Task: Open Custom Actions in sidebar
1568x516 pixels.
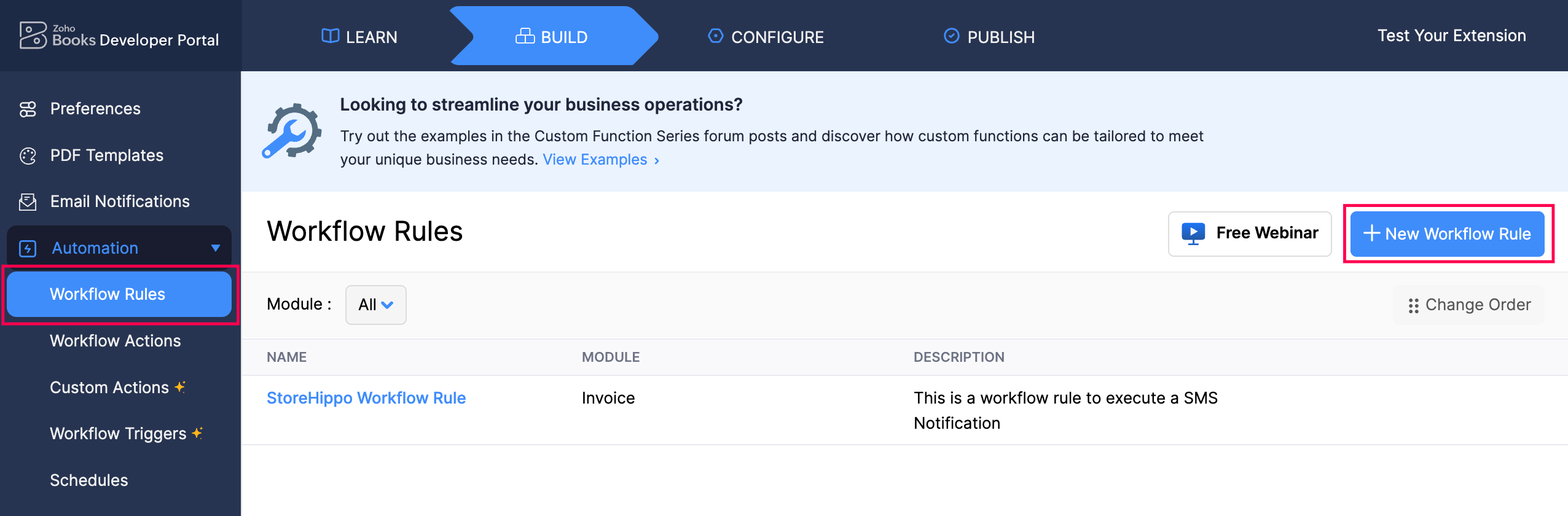Action: [109, 388]
